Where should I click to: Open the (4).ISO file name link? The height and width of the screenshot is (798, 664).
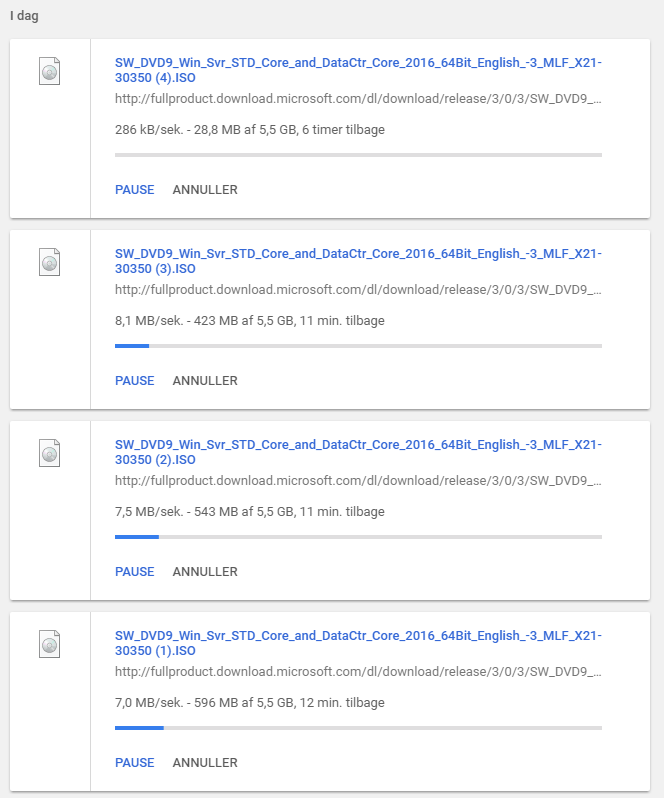358,70
